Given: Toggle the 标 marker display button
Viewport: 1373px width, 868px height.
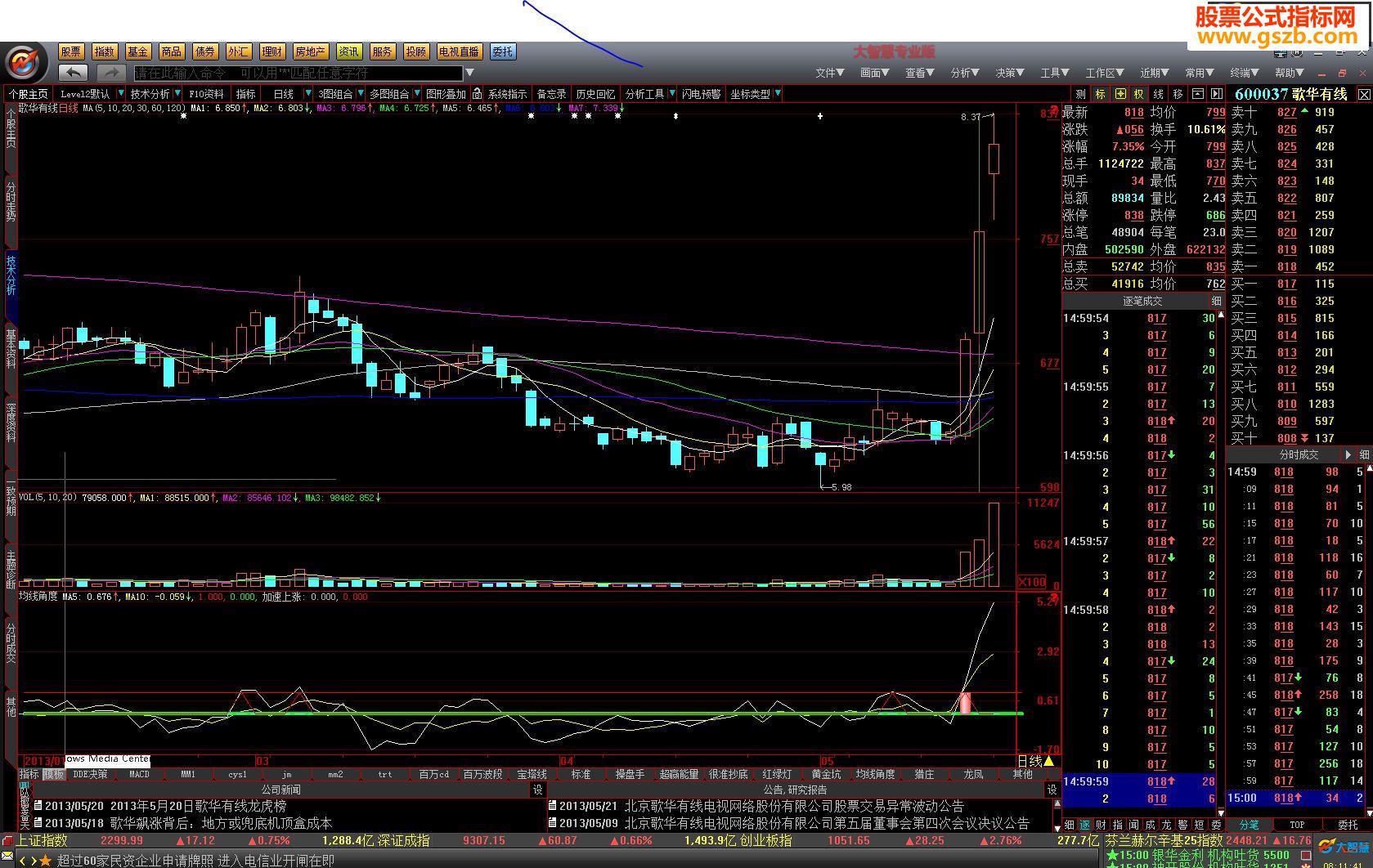Looking at the screenshot, I should tap(1100, 94).
